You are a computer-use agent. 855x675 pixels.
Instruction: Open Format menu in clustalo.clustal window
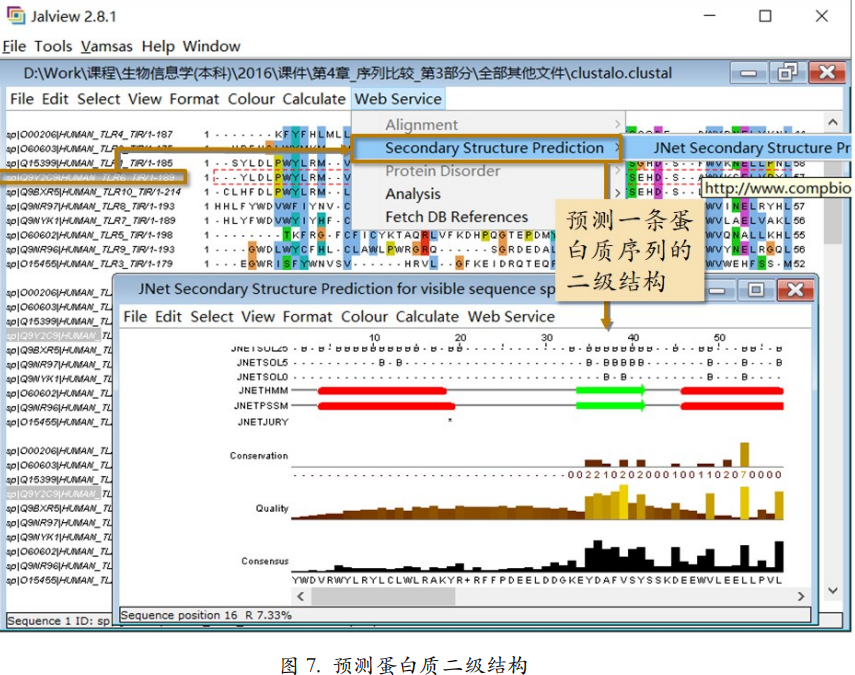[x=194, y=99]
